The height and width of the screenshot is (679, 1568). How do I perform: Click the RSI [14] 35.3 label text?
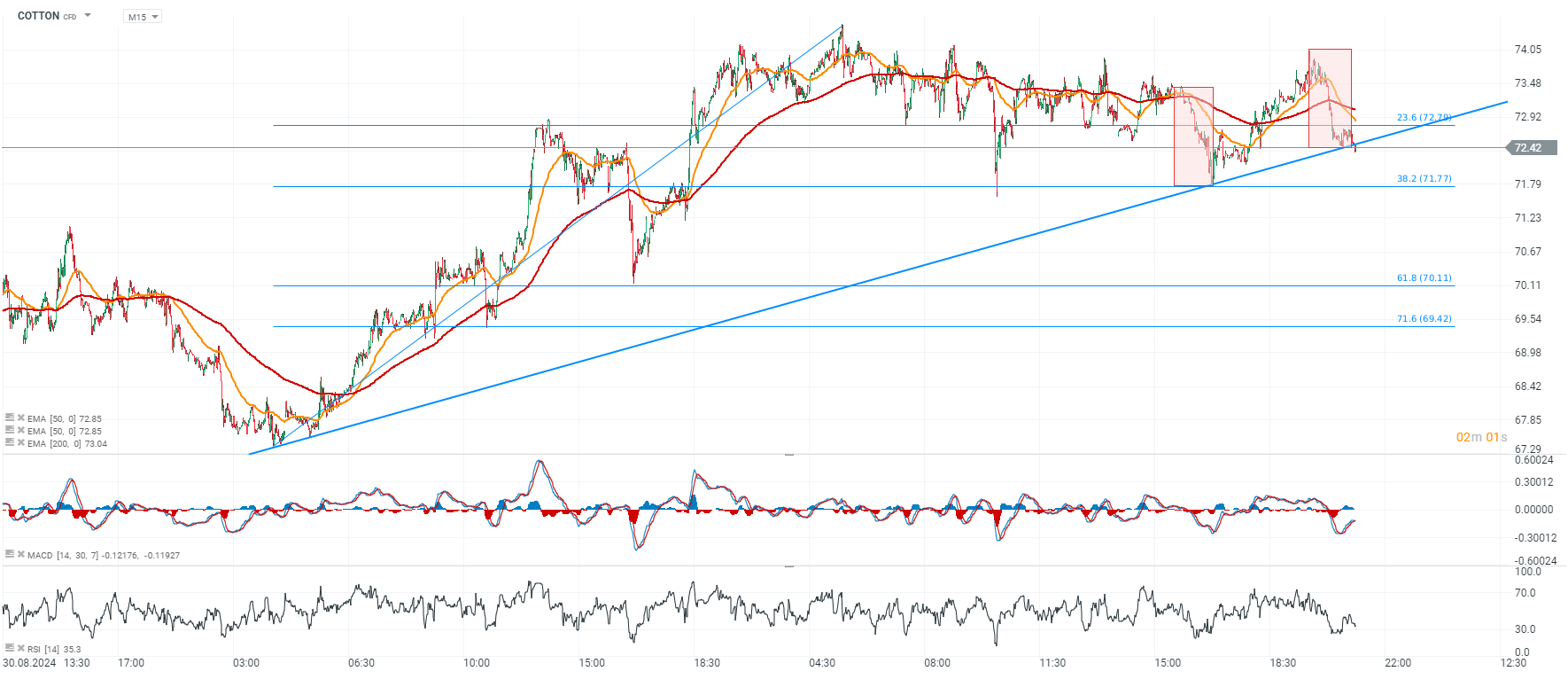coord(54,649)
